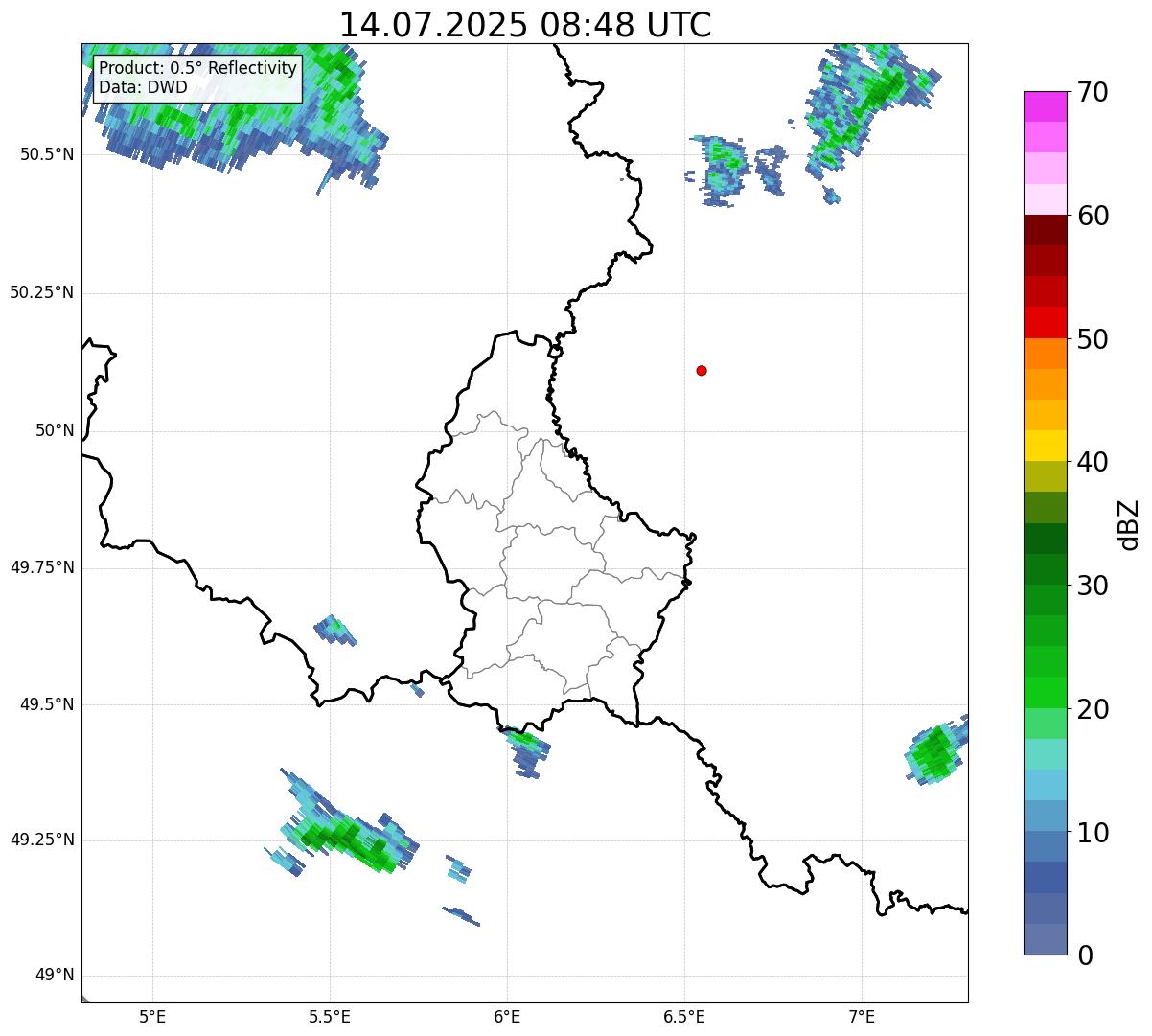
Task: Click the colorbar tick label 20
Action: pyautogui.click(x=1093, y=709)
